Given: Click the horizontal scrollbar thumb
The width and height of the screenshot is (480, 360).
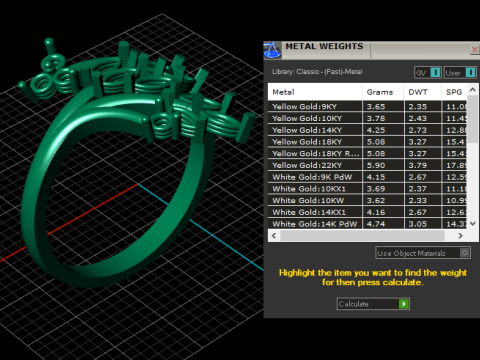Looking at the screenshot, I should click(x=362, y=236).
